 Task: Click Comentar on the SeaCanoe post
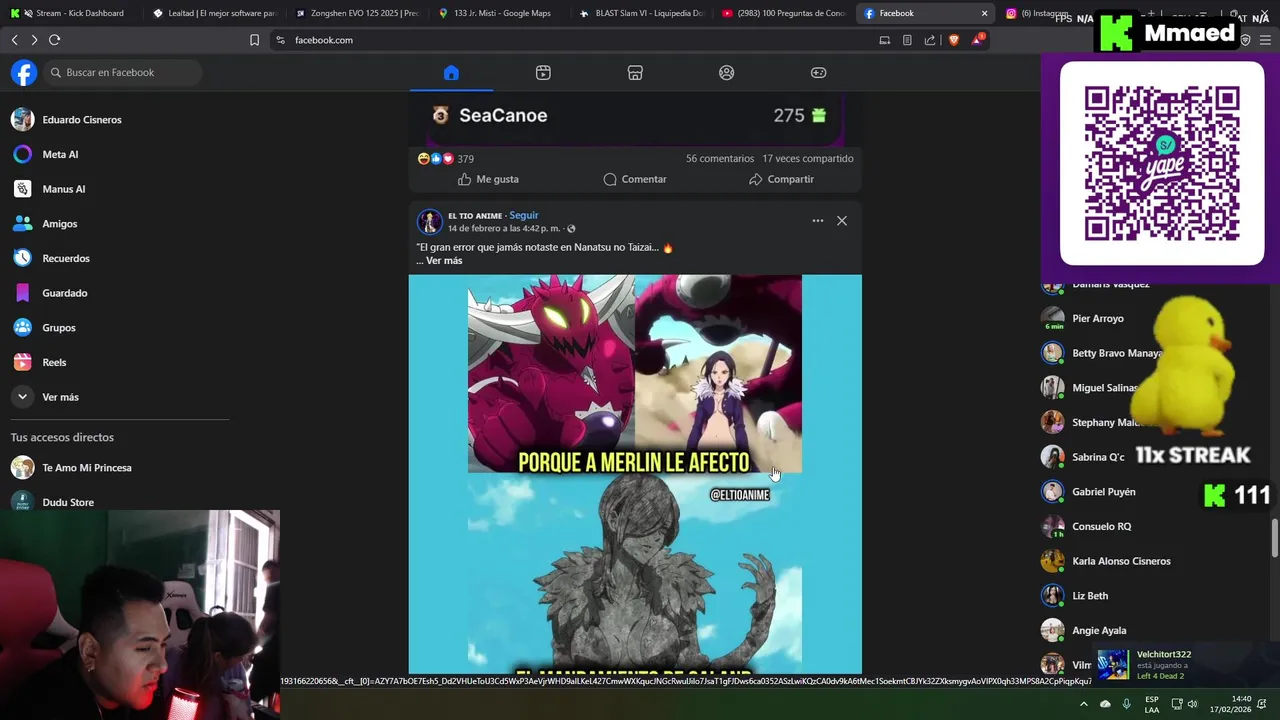tap(634, 179)
